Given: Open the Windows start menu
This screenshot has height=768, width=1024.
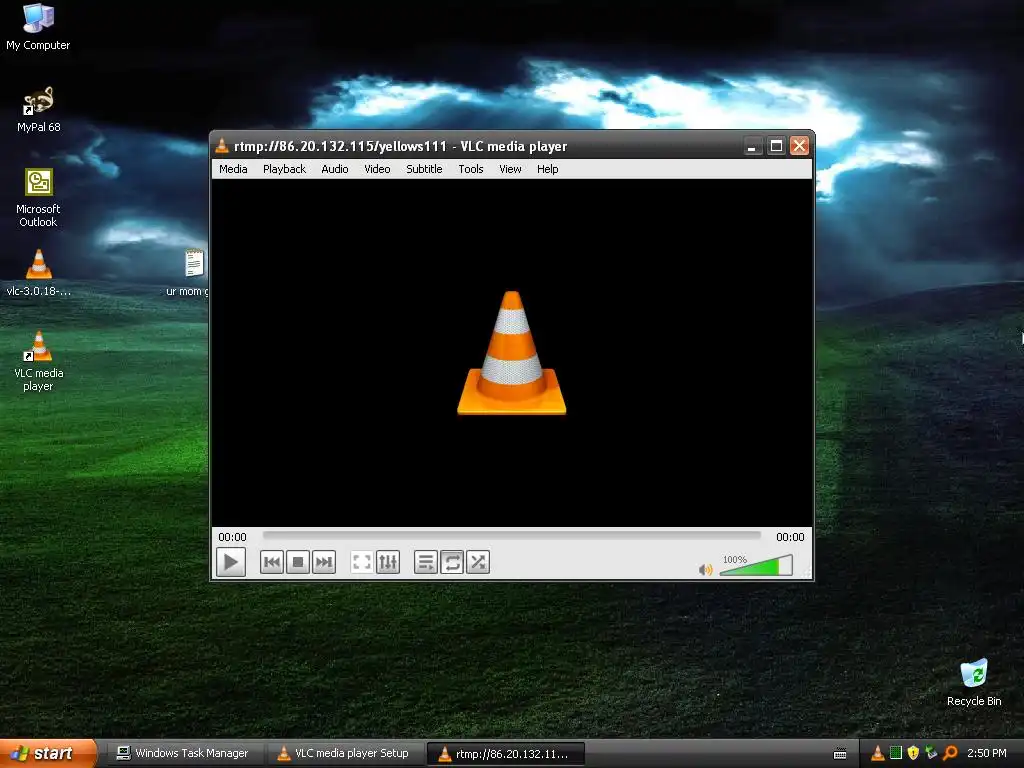Looking at the screenshot, I should [47, 754].
